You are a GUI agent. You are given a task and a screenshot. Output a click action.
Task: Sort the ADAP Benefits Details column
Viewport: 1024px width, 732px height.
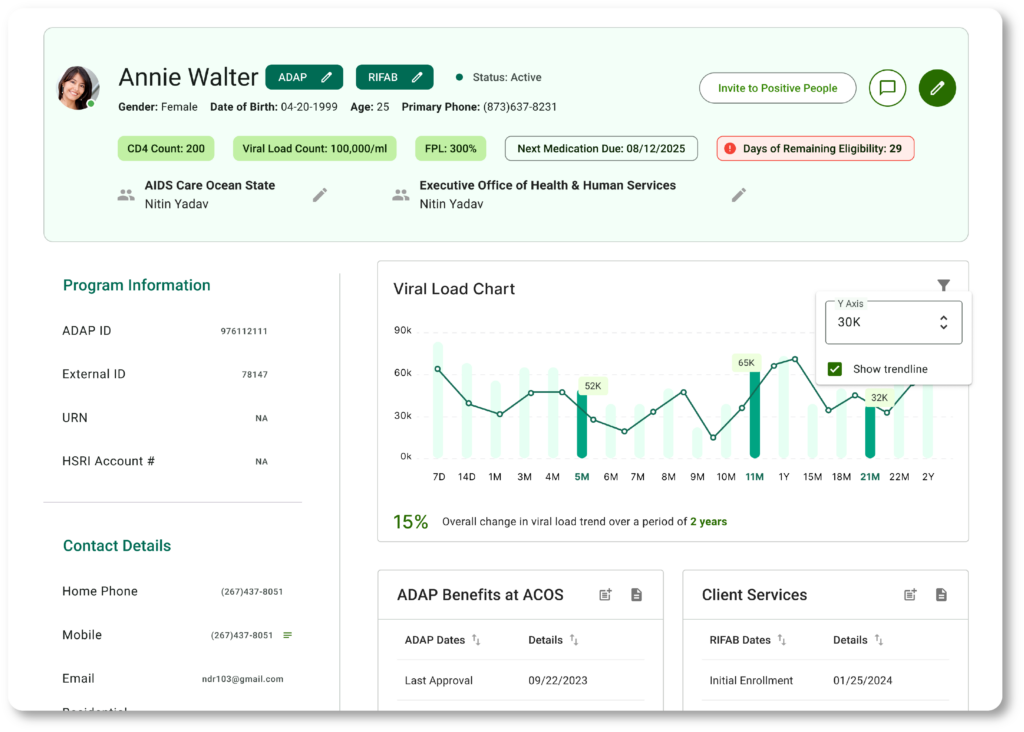573,640
